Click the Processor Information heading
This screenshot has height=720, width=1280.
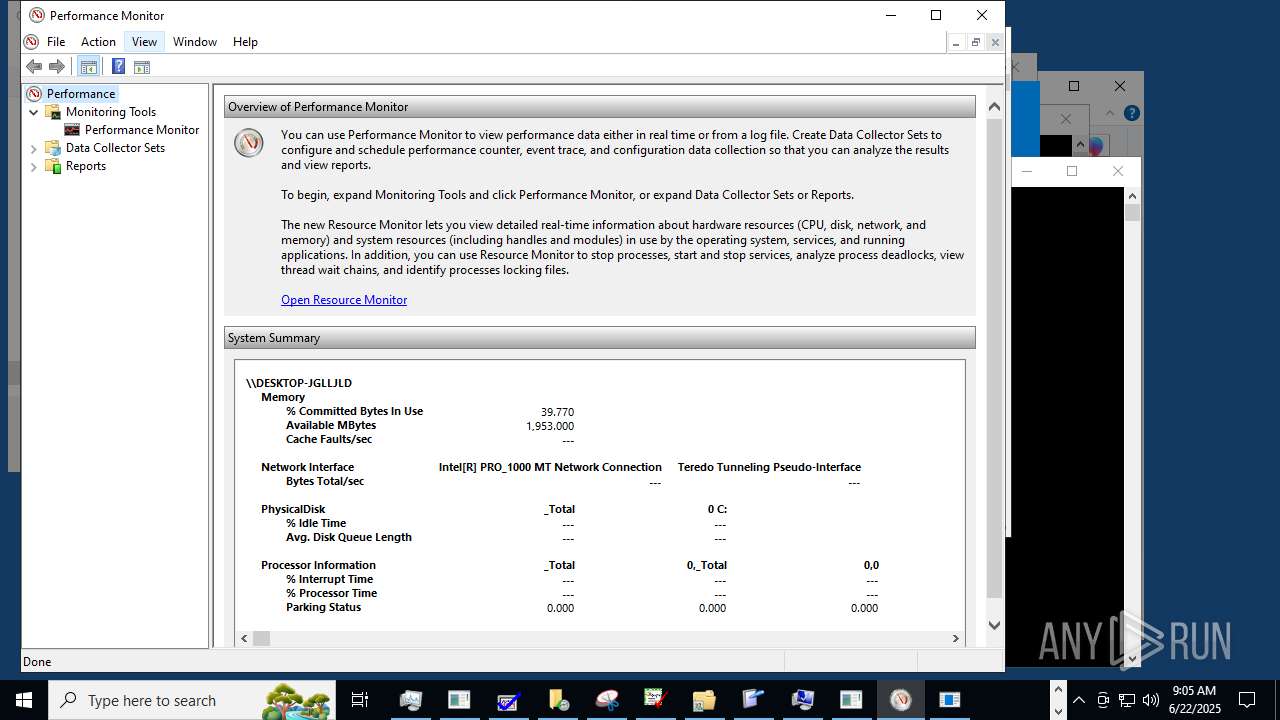coord(318,565)
